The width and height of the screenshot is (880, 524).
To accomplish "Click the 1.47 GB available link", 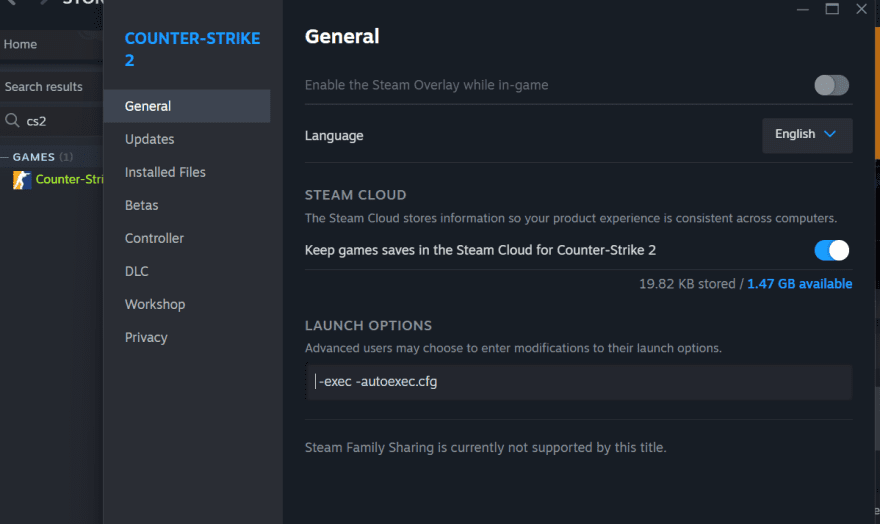I will pos(799,284).
